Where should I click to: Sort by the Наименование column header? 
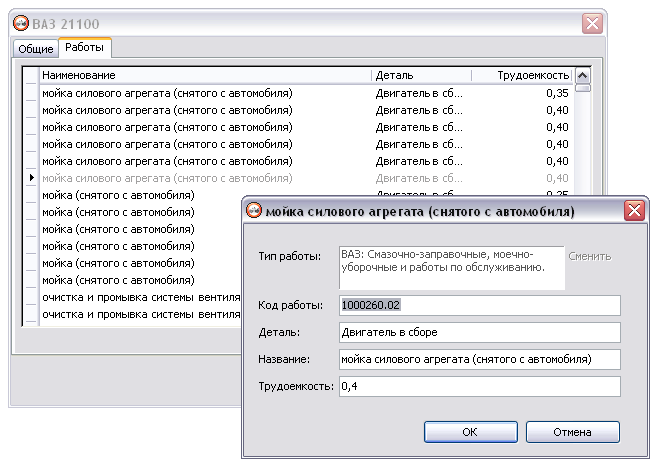pos(205,75)
